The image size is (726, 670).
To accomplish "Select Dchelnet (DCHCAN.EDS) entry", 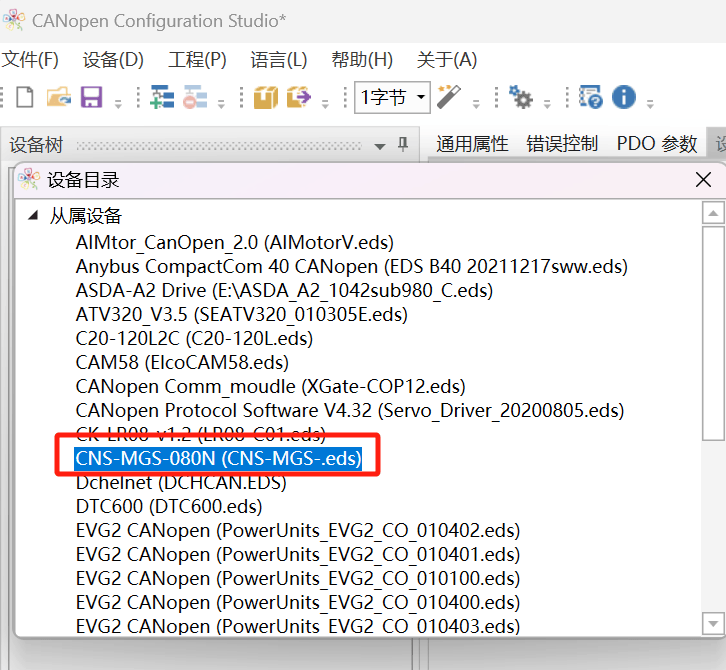I will [181, 482].
